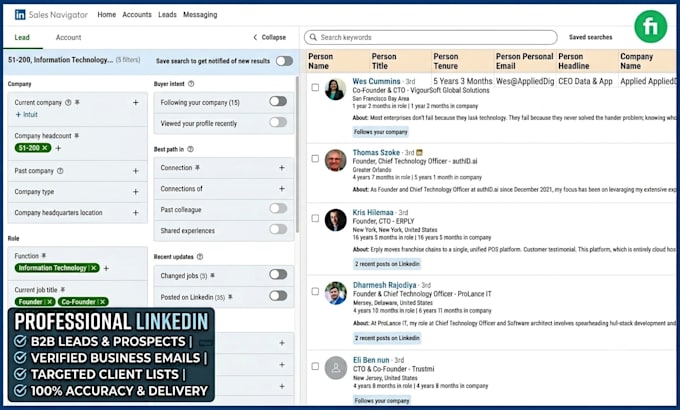Click Kris Hilemaa profile photo

[x=336, y=220]
